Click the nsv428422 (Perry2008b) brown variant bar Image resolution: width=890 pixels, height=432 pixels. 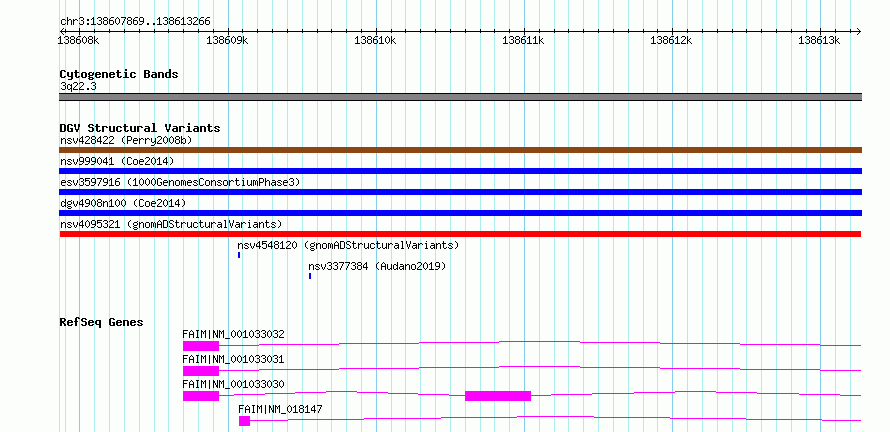point(460,150)
